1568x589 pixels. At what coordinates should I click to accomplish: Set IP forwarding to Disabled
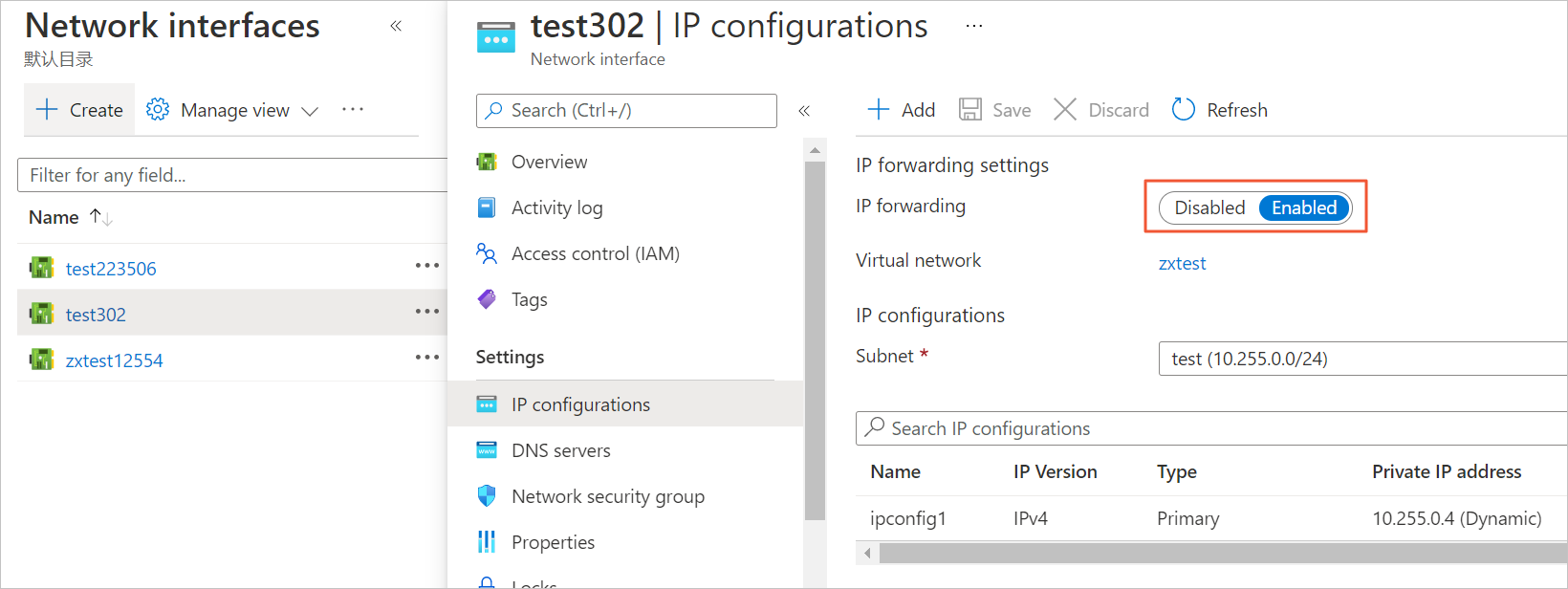[x=1209, y=207]
